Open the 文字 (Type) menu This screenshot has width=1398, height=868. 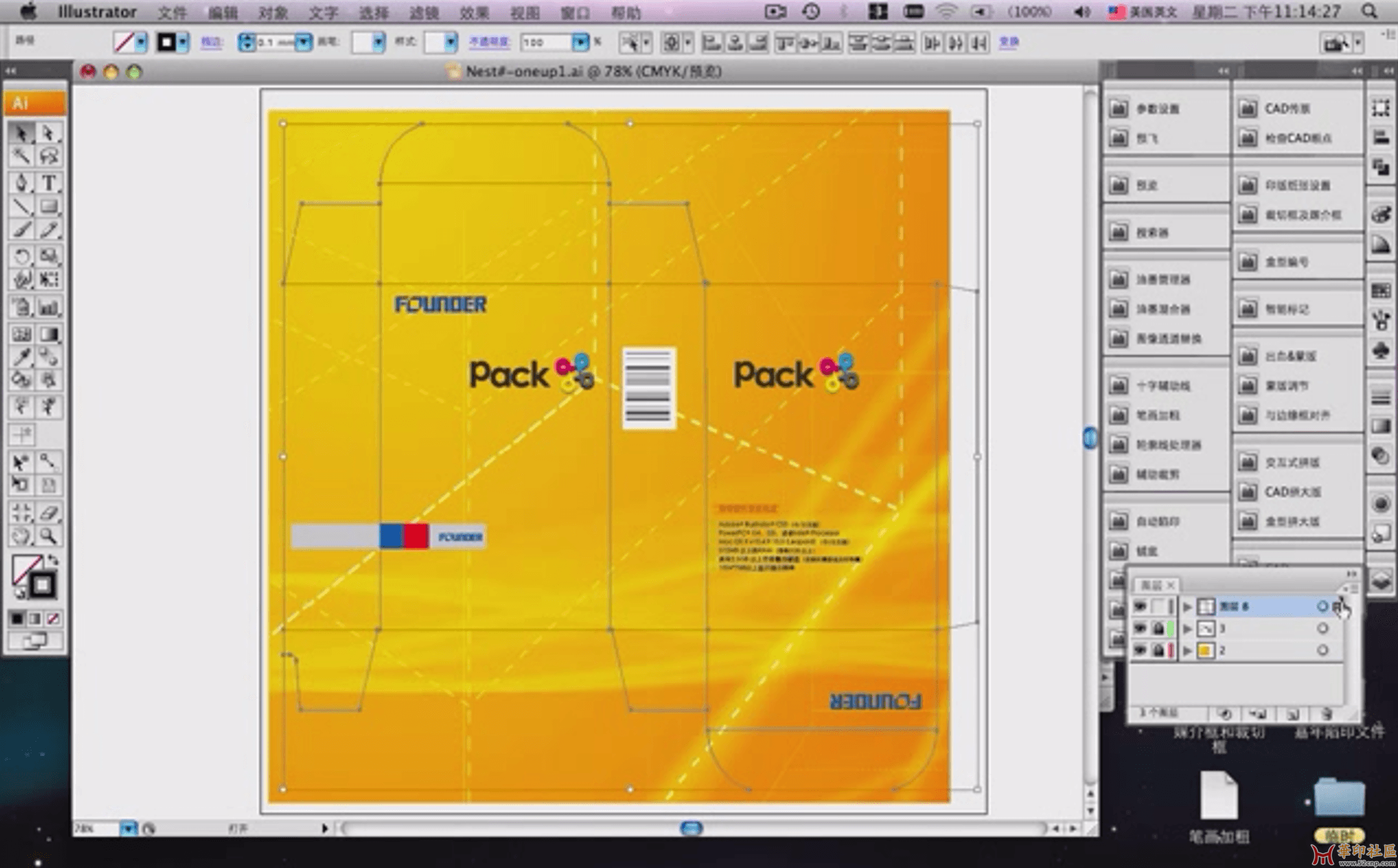point(324,12)
